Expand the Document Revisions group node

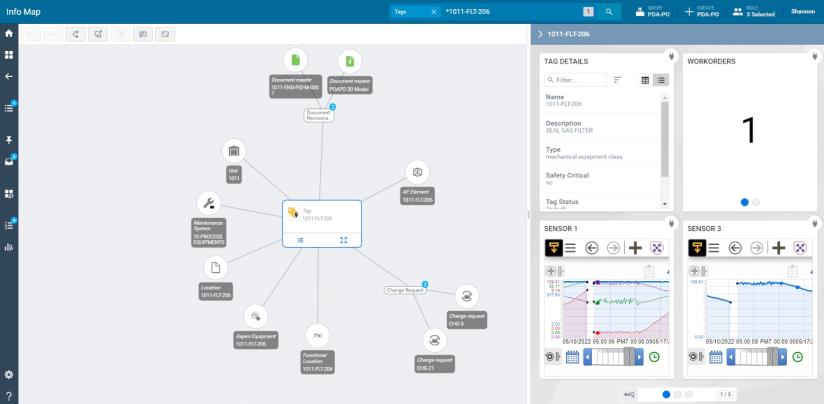(x=318, y=116)
